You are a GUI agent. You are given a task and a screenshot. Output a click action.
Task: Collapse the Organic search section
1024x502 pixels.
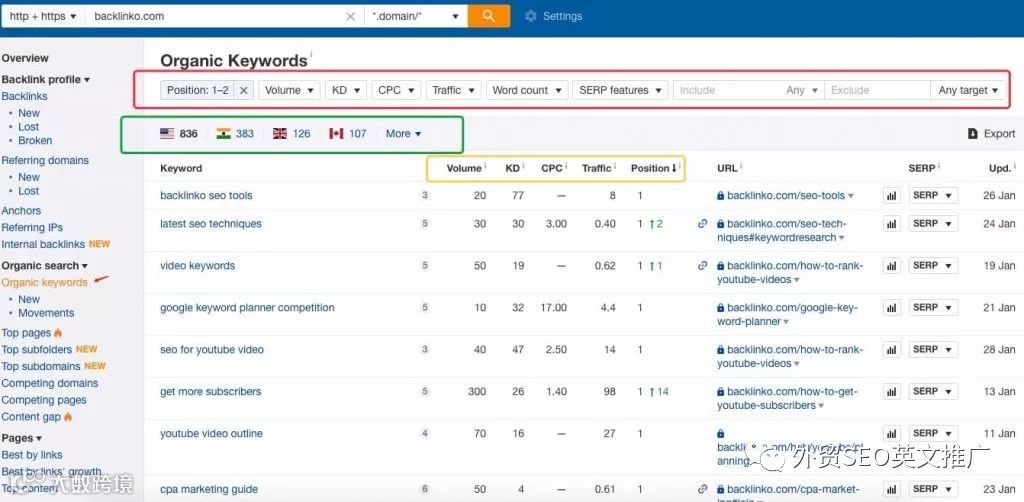[44, 266]
